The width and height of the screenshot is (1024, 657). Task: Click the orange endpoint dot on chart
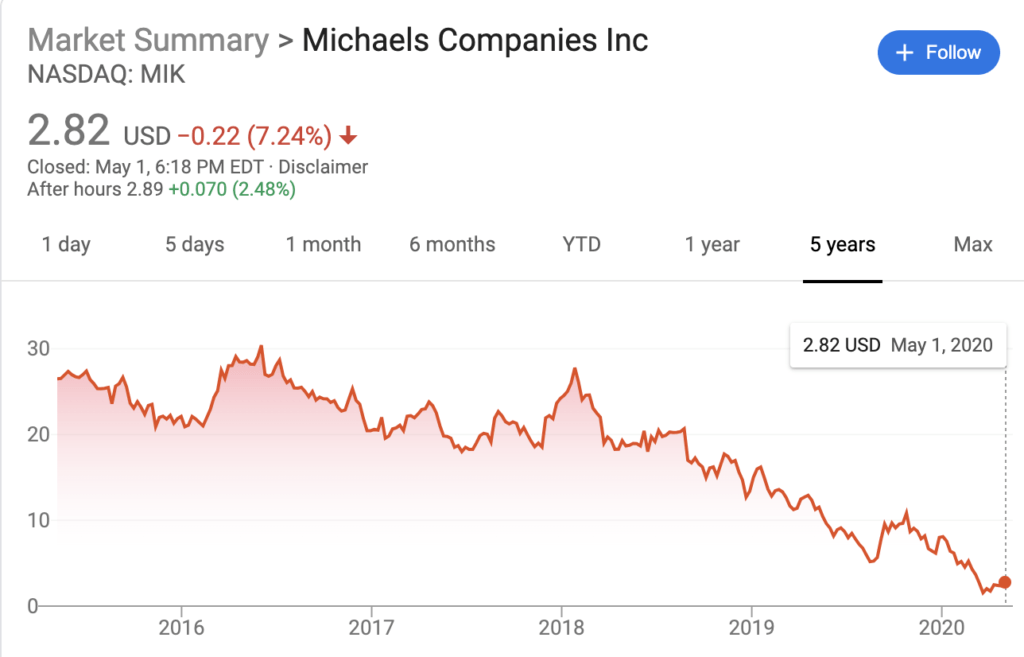click(x=1005, y=582)
